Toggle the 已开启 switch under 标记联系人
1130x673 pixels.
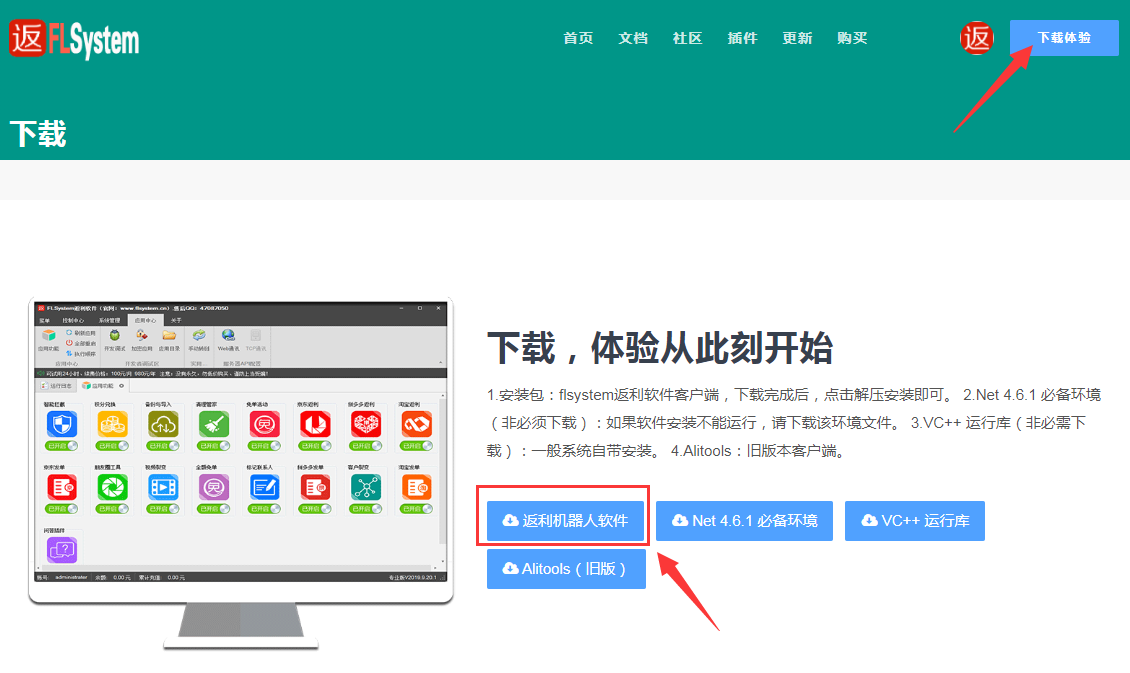pyautogui.click(x=264, y=509)
